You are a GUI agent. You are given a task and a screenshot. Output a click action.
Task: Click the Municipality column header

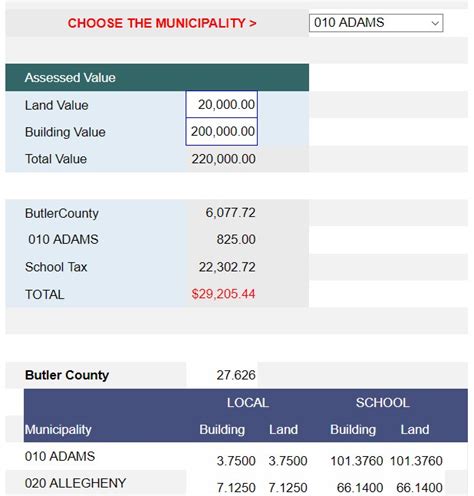[x=58, y=430]
